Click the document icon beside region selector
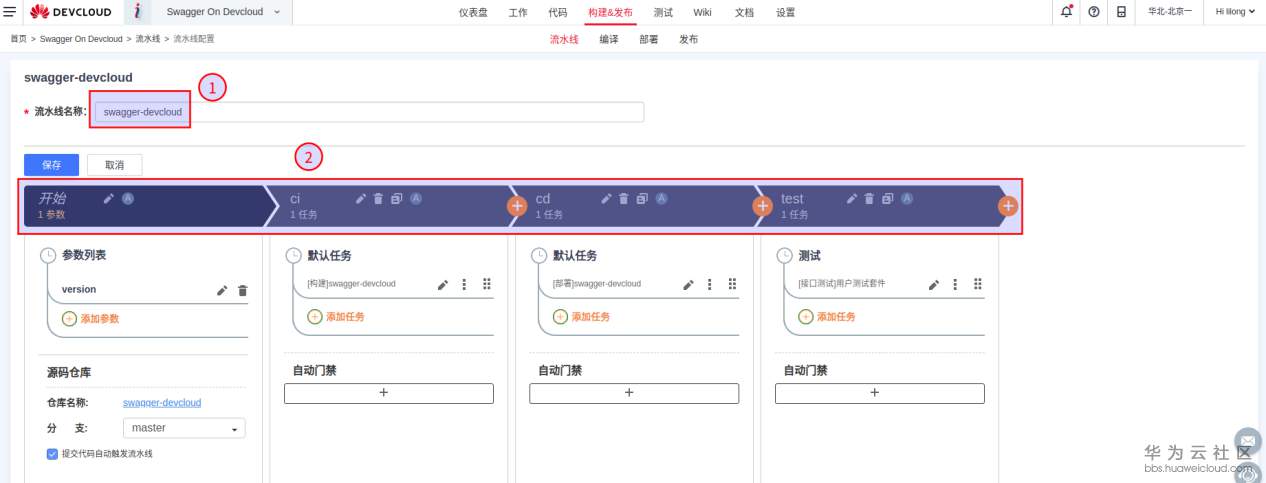The height and width of the screenshot is (483, 1266). [x=1121, y=12]
